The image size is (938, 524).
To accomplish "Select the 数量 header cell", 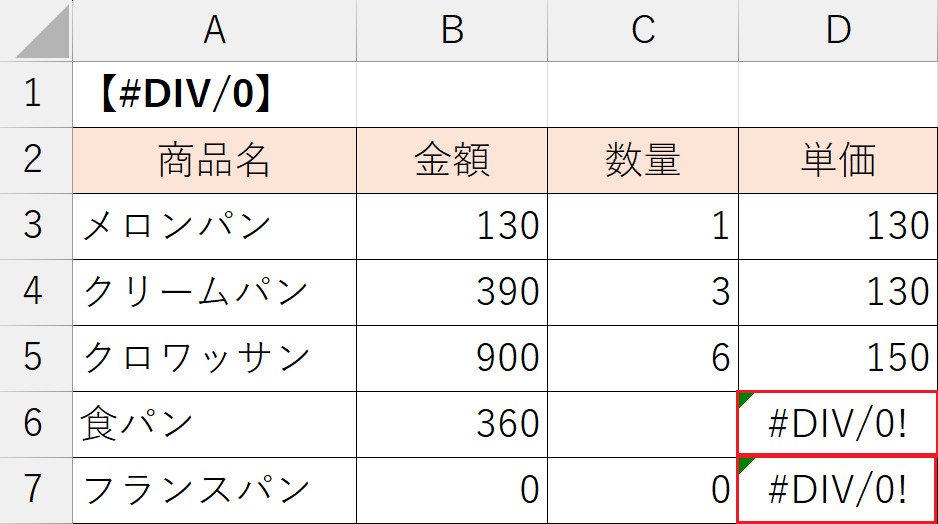I will click(642, 160).
